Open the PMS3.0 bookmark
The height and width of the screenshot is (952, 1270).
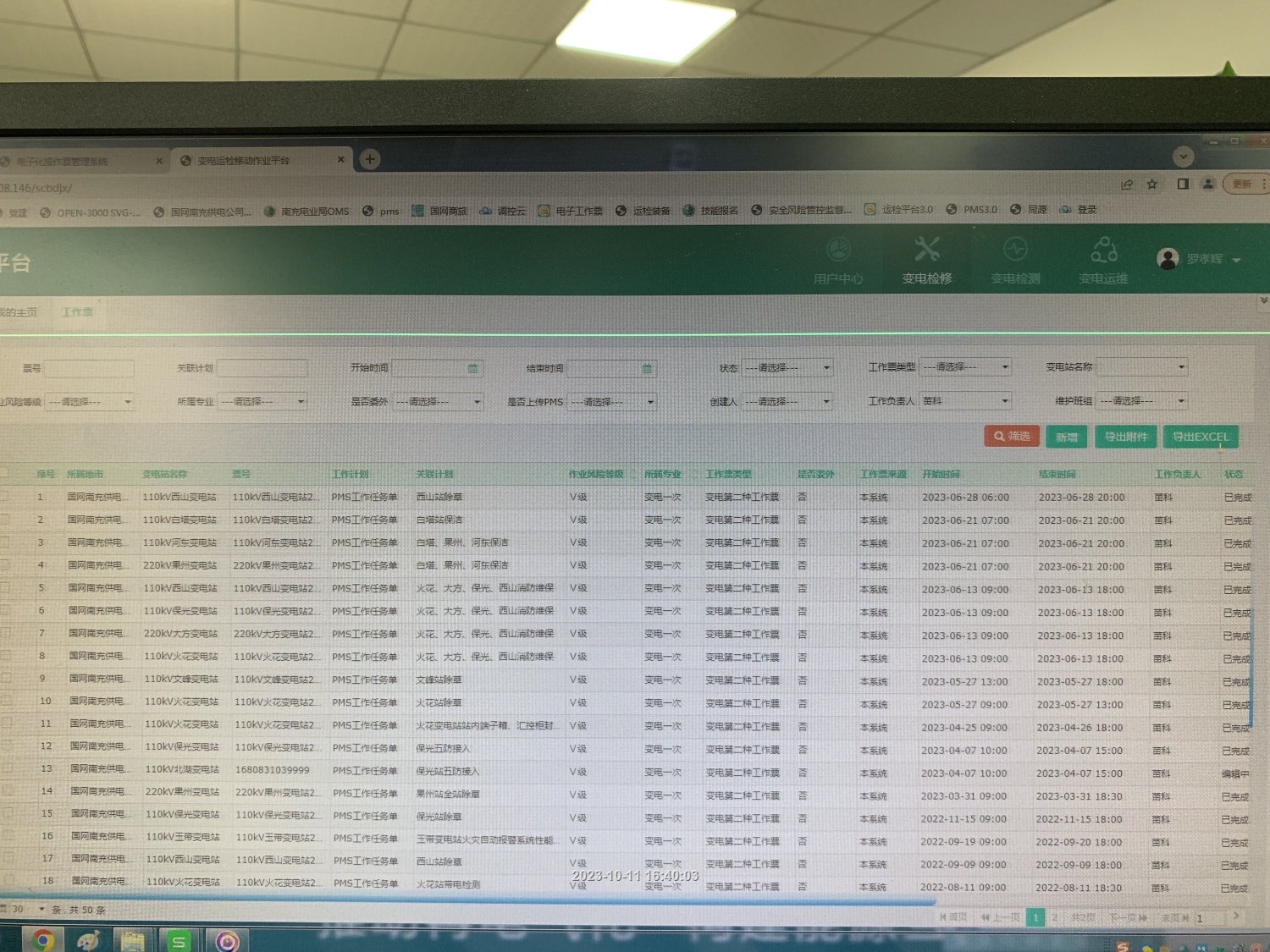tap(971, 209)
